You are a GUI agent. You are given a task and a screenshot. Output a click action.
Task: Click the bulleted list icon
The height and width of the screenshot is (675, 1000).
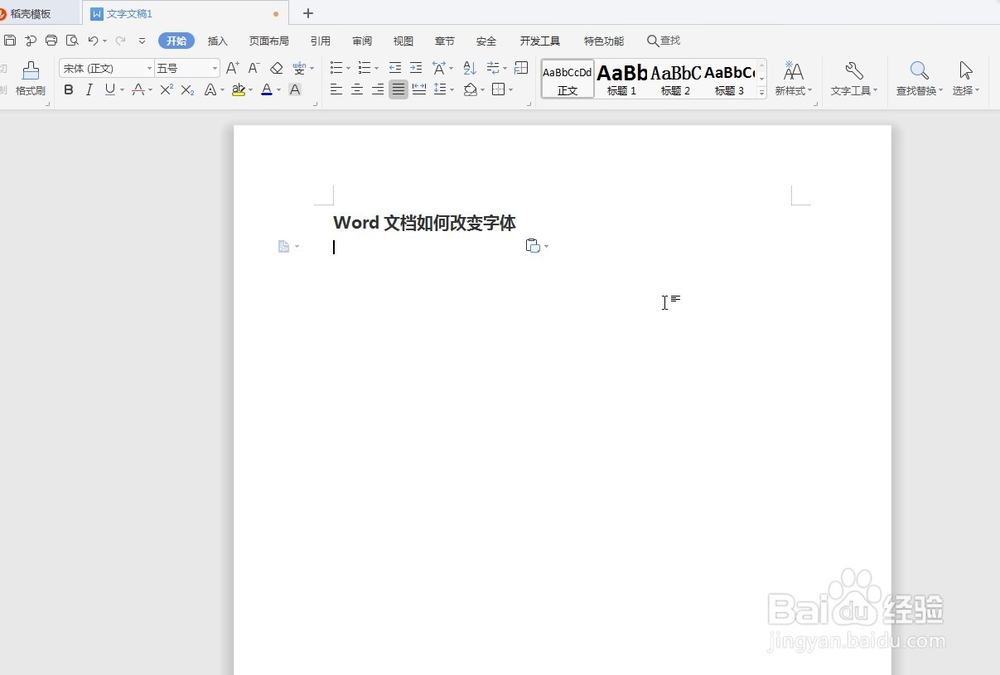click(x=336, y=68)
